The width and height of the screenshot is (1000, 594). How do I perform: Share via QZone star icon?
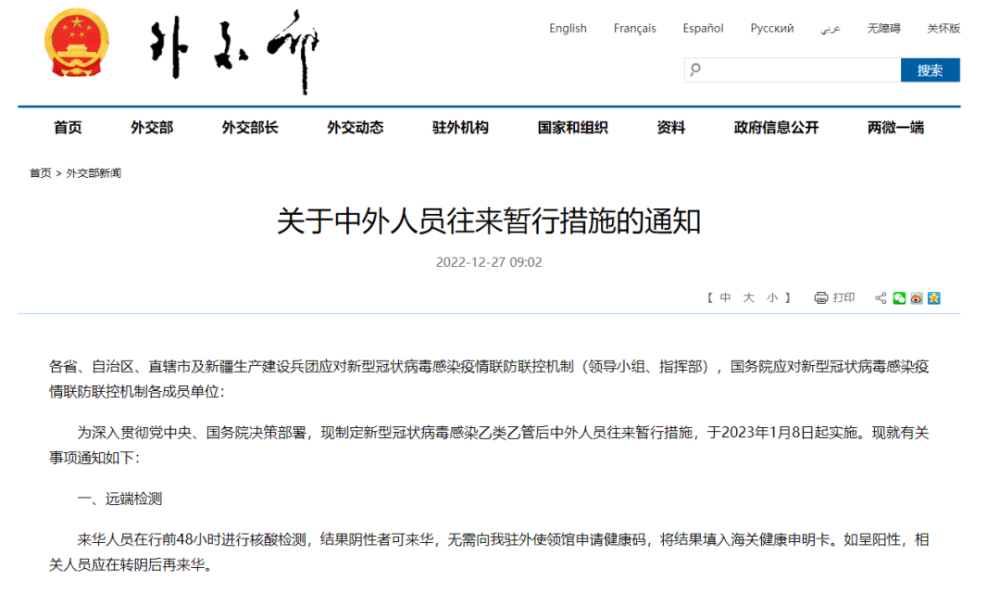pyautogui.click(x=934, y=298)
